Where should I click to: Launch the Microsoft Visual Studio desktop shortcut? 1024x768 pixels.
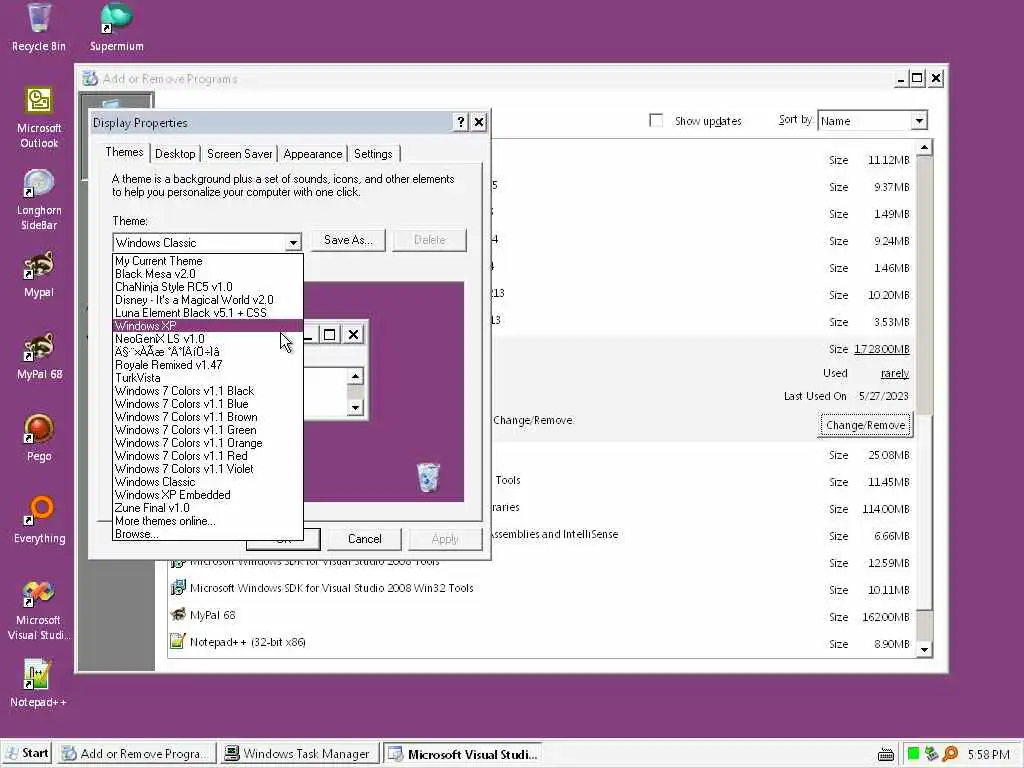[x=39, y=611]
